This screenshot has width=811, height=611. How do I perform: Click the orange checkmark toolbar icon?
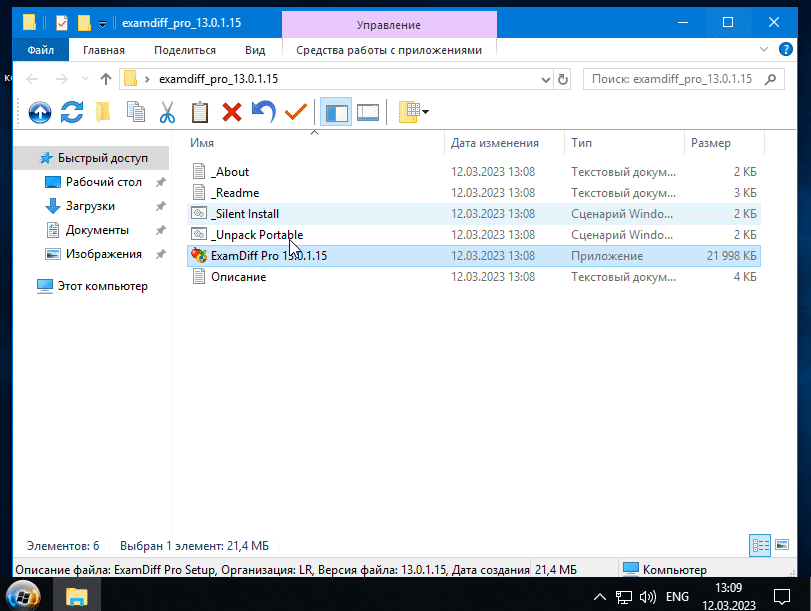click(296, 112)
